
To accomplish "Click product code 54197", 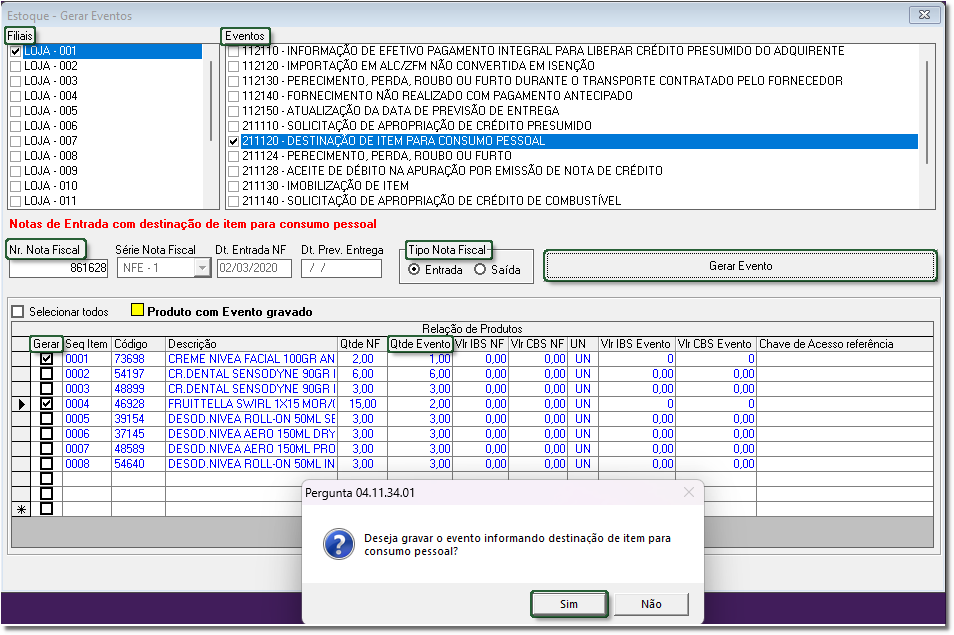I will (130, 374).
